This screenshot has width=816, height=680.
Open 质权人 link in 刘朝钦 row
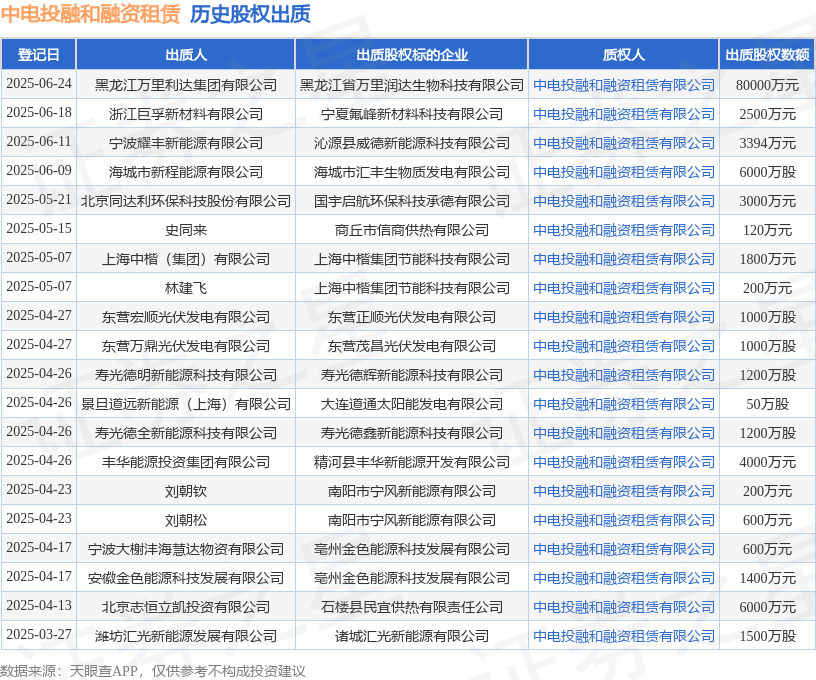point(623,491)
